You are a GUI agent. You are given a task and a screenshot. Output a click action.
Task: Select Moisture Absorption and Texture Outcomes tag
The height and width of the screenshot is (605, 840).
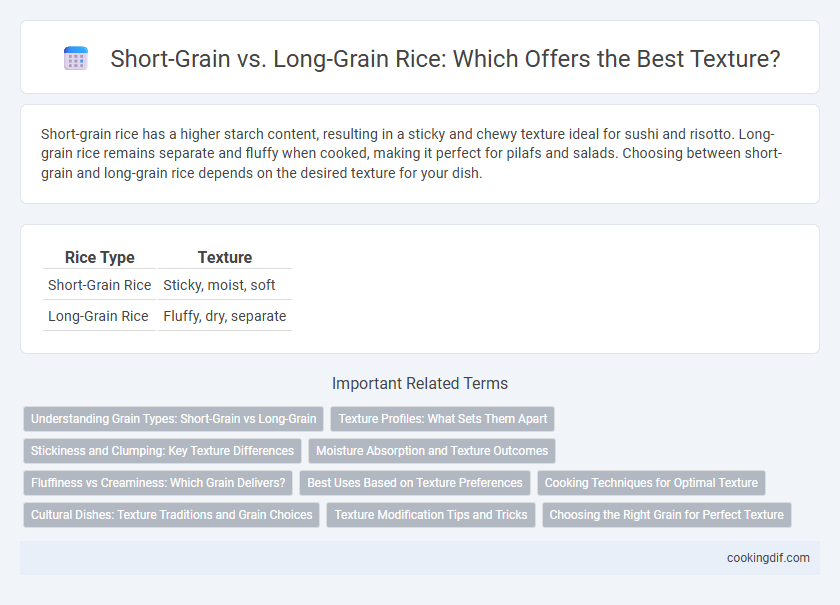pos(432,451)
